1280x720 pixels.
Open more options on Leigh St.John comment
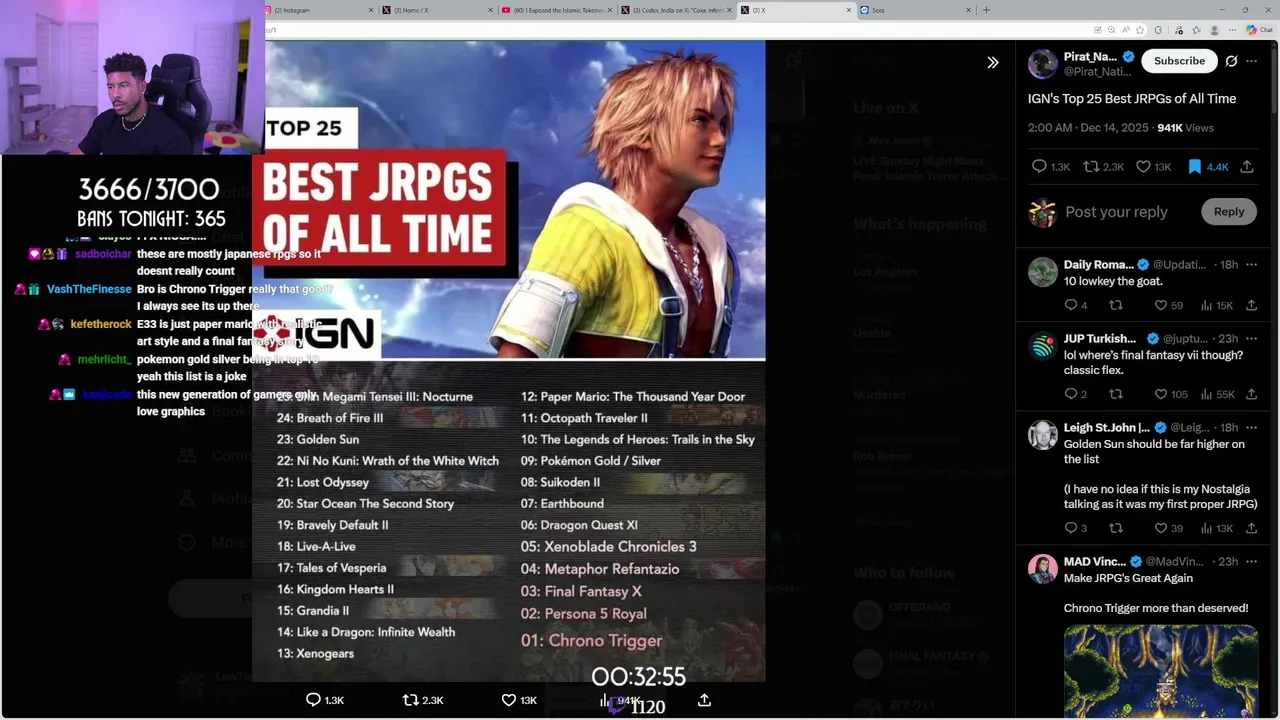point(1251,427)
